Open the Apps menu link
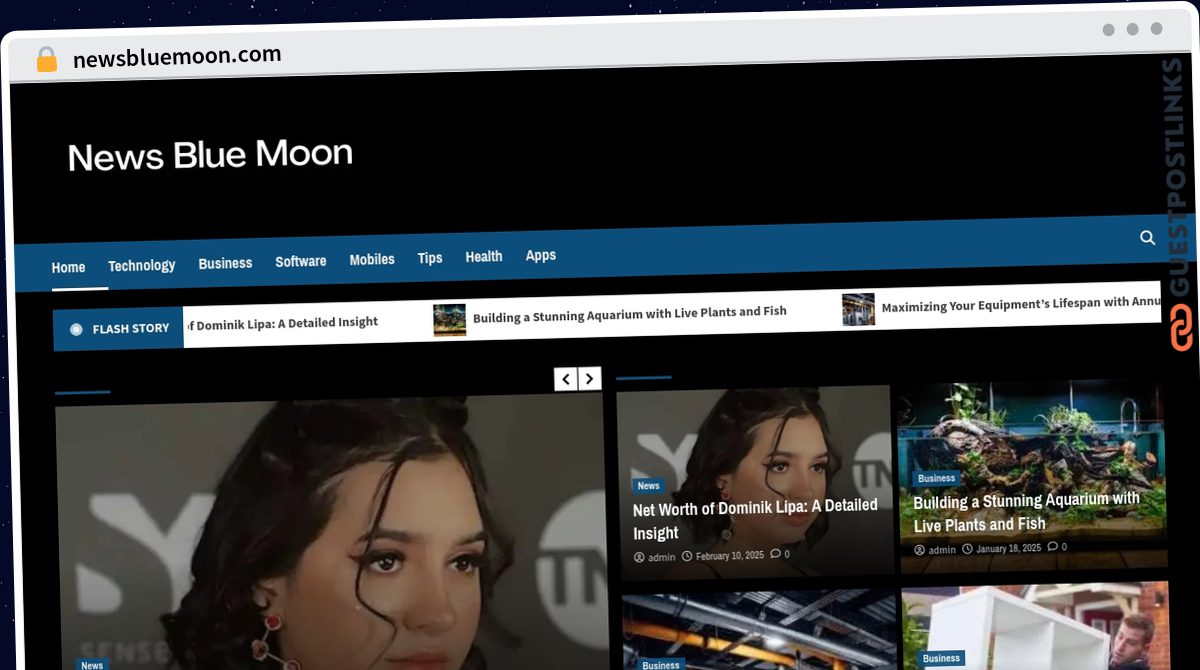 pos(541,255)
